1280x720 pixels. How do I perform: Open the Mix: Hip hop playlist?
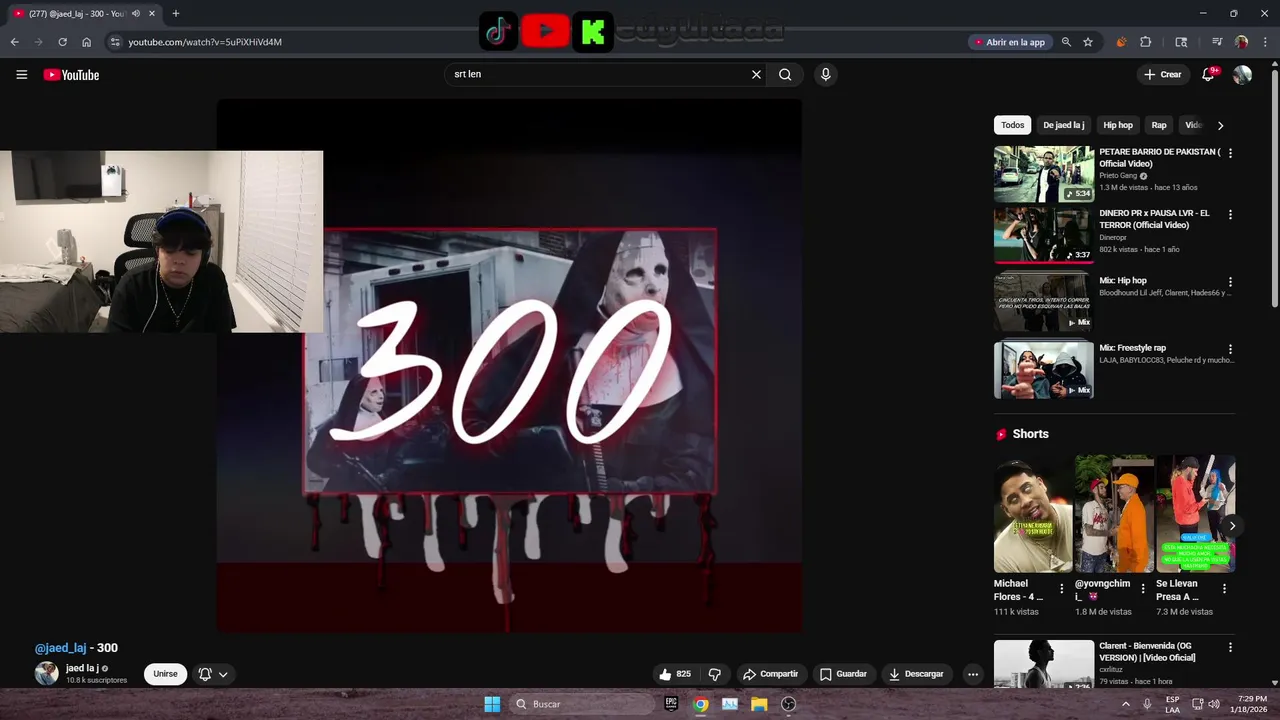click(x=1044, y=302)
